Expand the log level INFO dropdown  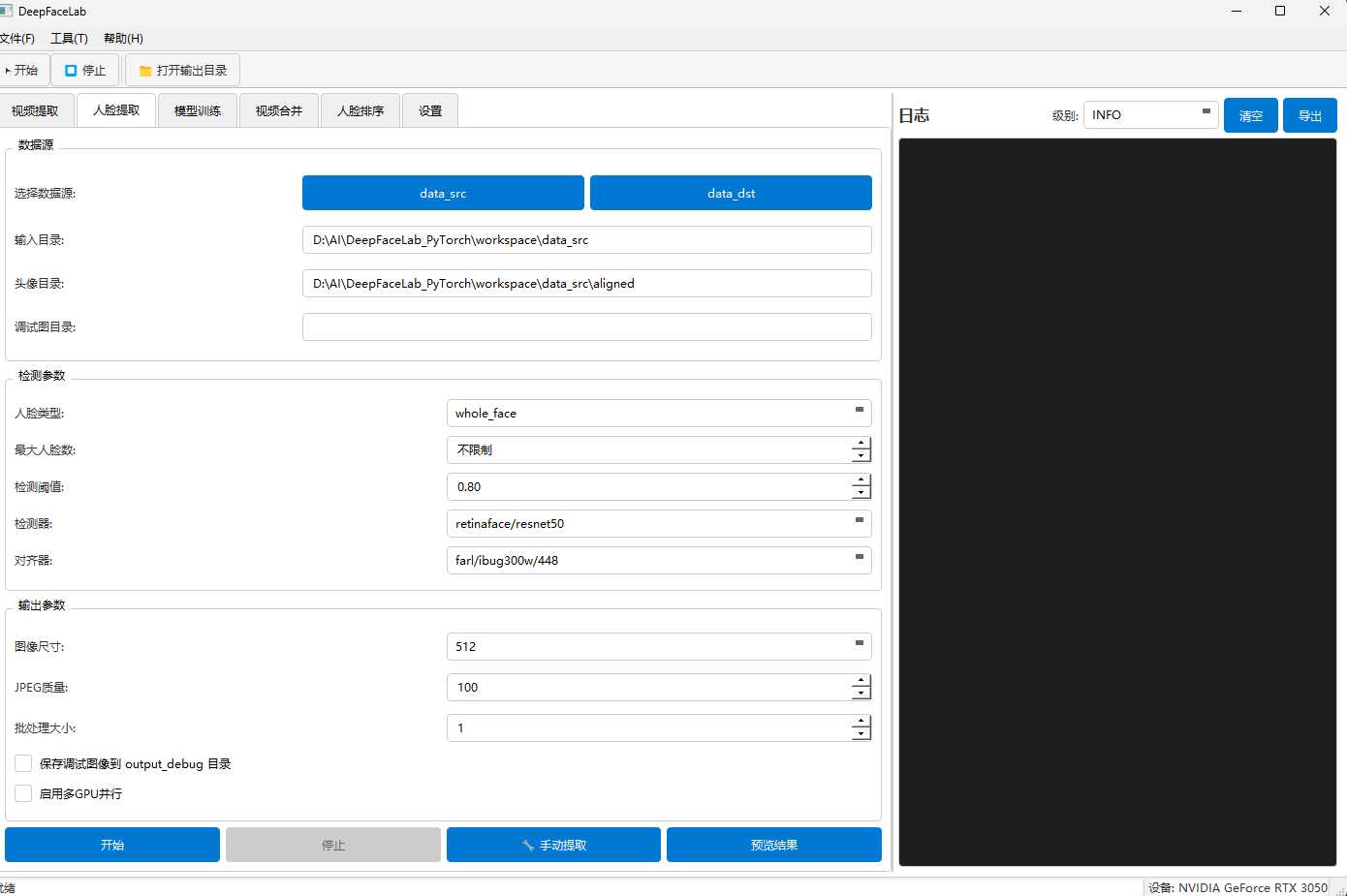click(x=1150, y=115)
